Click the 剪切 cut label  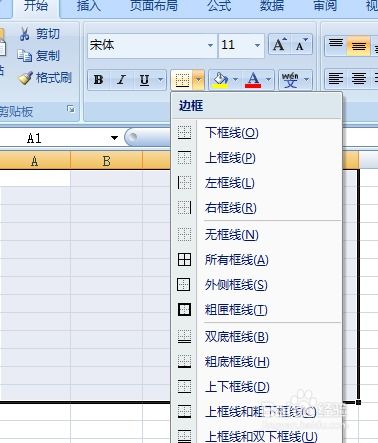(x=48, y=34)
